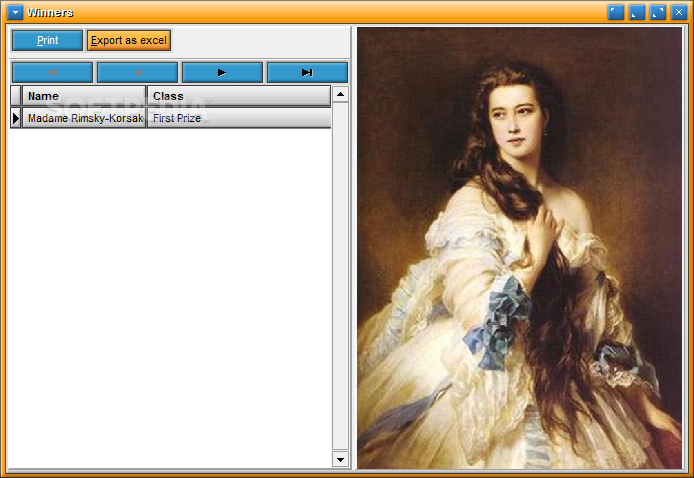
Task: Select the First Prize cell
Action: tap(239, 118)
